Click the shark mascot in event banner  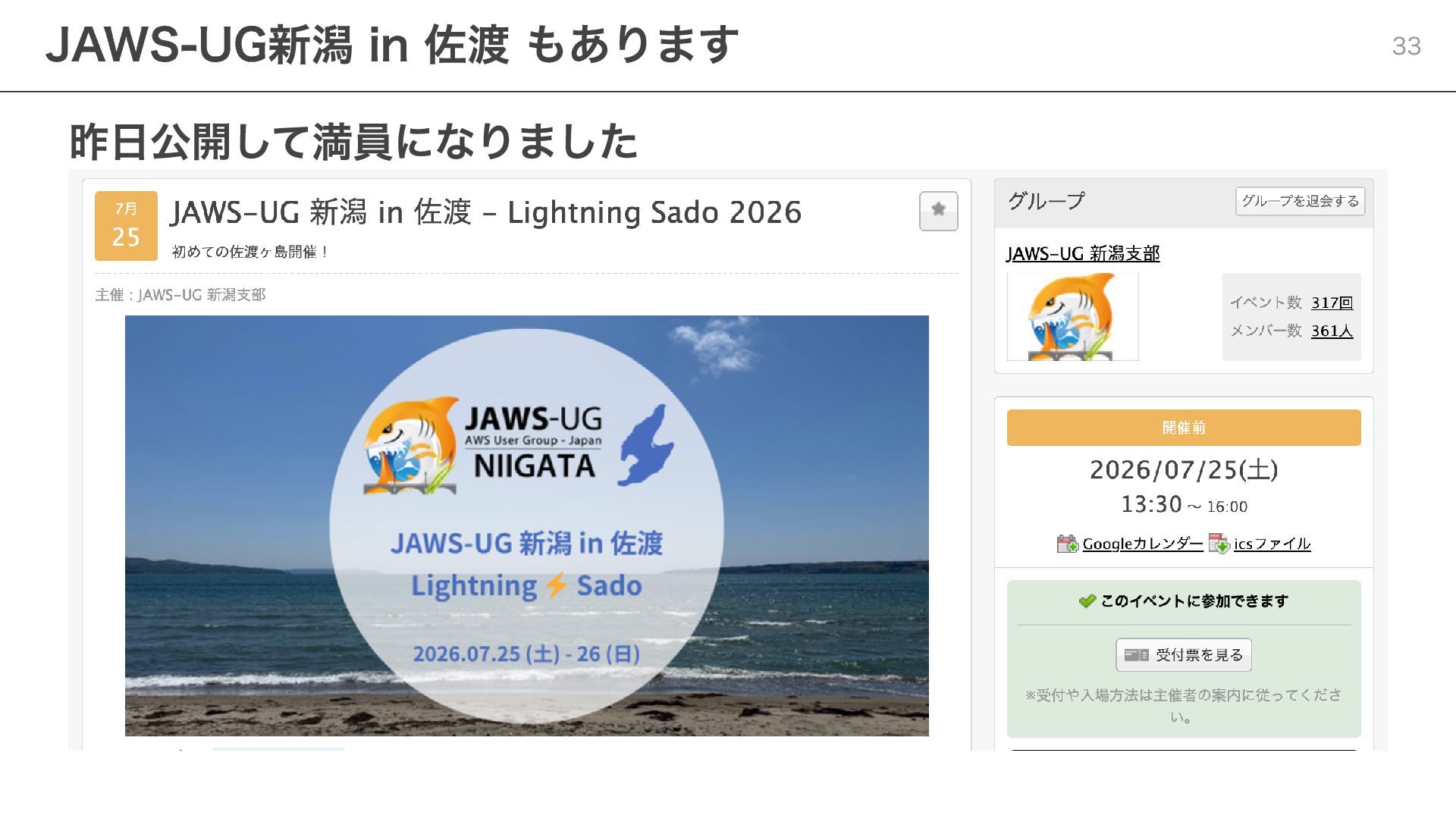(x=409, y=446)
